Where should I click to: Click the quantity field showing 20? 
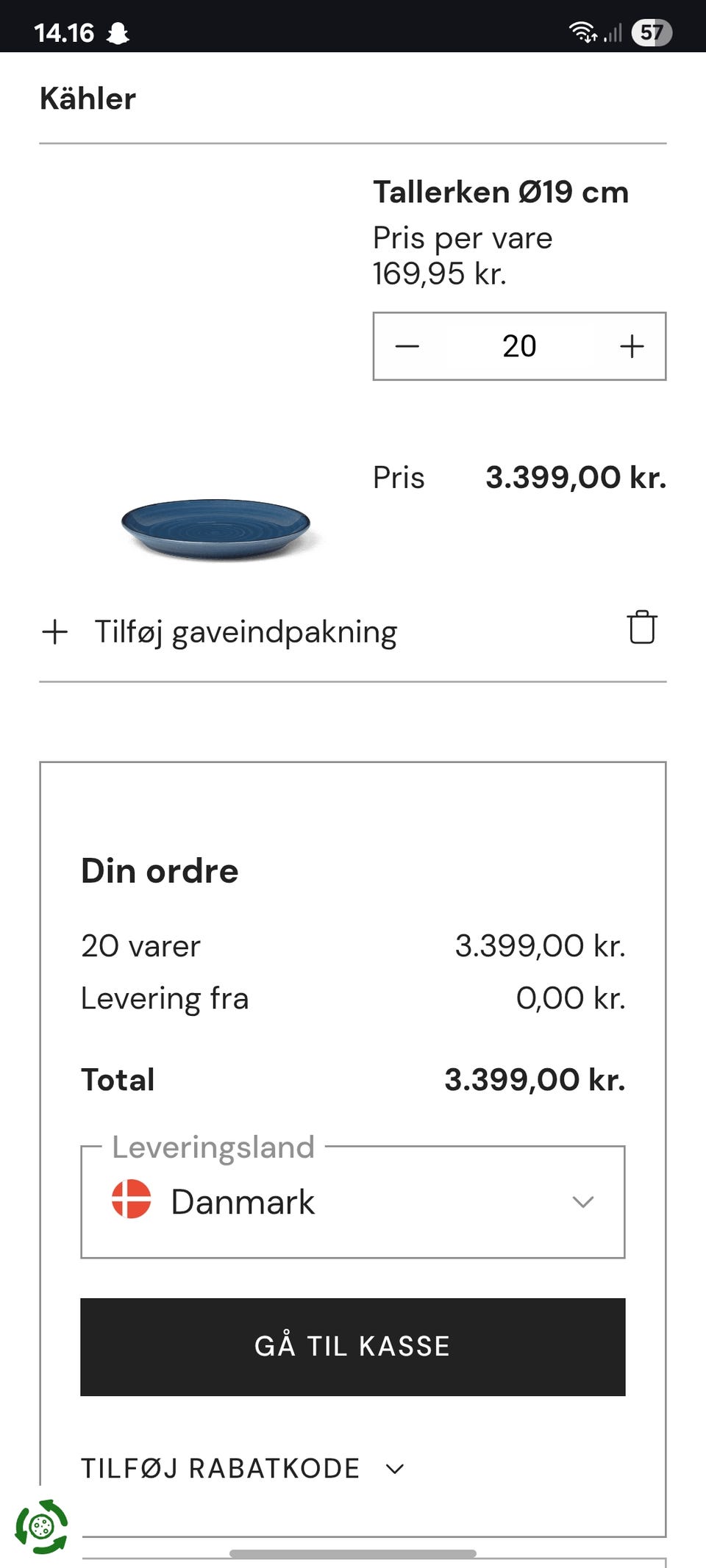[519, 346]
